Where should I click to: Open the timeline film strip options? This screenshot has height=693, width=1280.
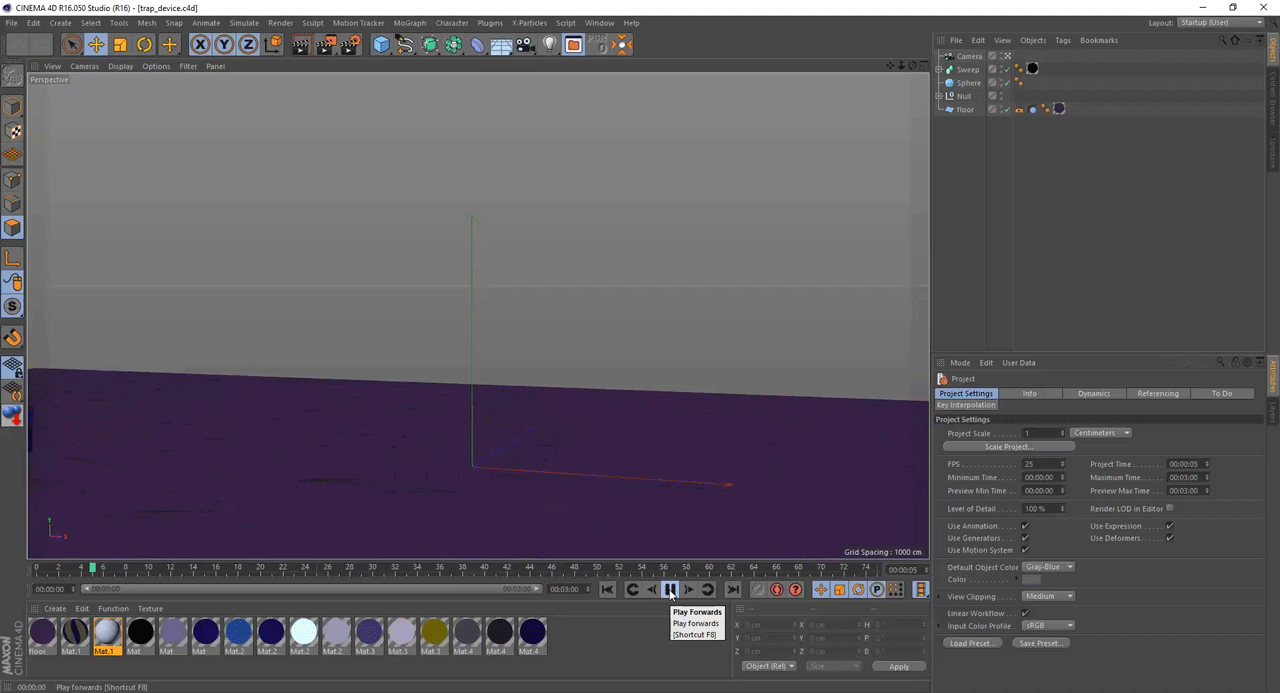coord(921,589)
